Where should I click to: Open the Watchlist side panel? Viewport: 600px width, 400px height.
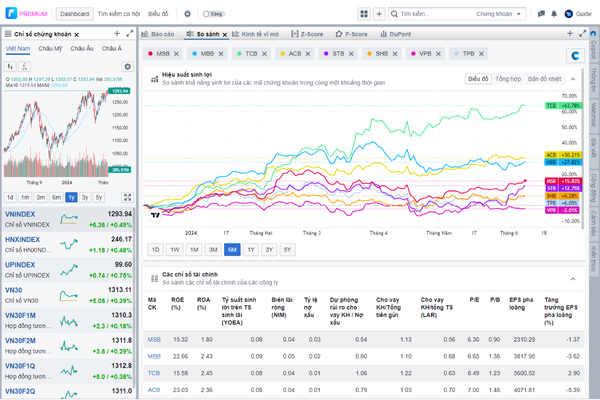pos(593,114)
